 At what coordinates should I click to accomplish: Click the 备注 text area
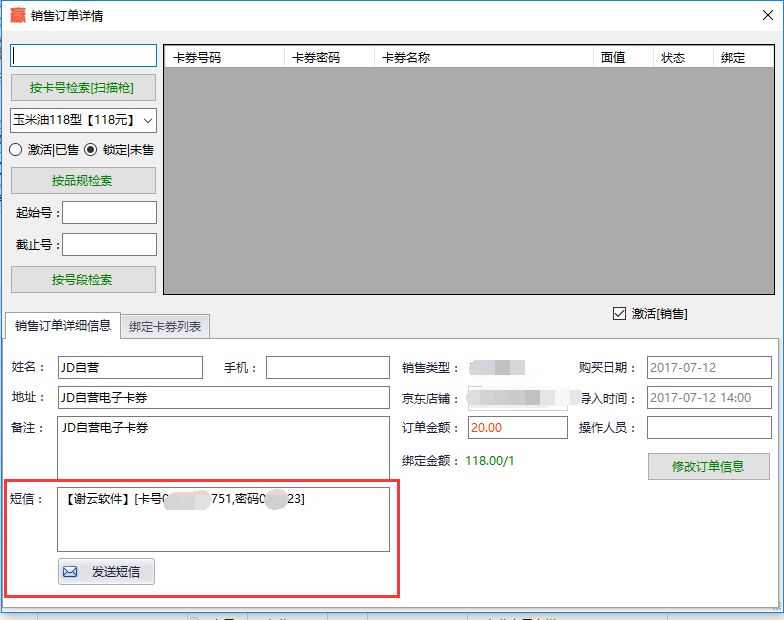[224, 448]
